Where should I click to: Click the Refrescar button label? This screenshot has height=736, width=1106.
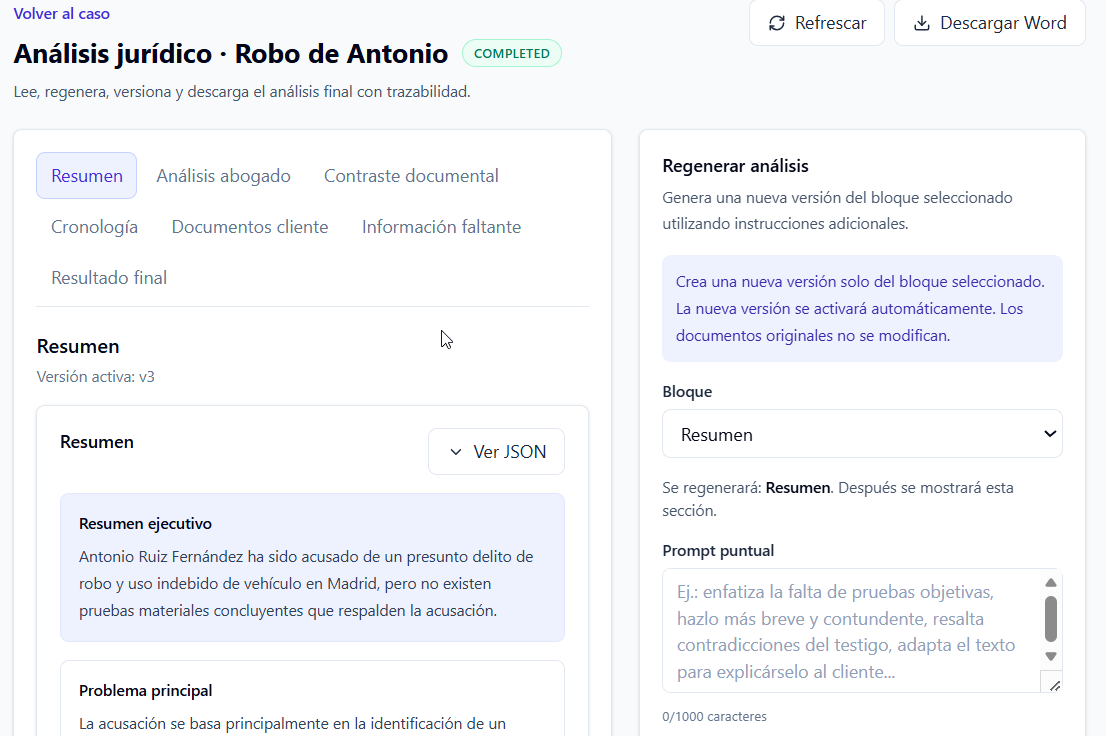830,23
